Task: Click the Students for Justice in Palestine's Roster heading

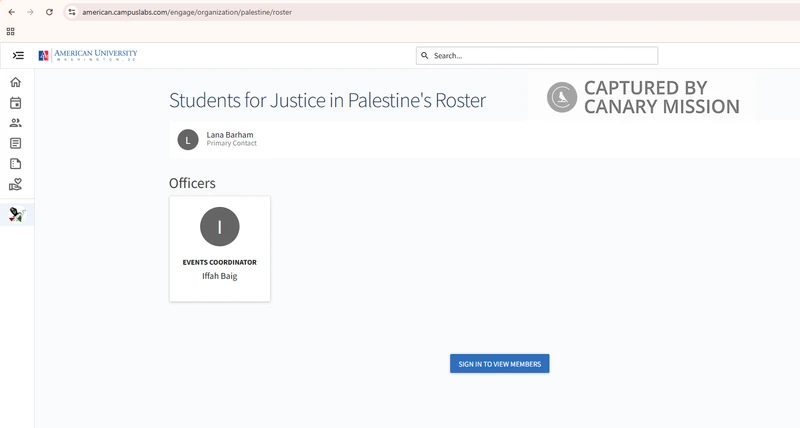Action: [327, 100]
